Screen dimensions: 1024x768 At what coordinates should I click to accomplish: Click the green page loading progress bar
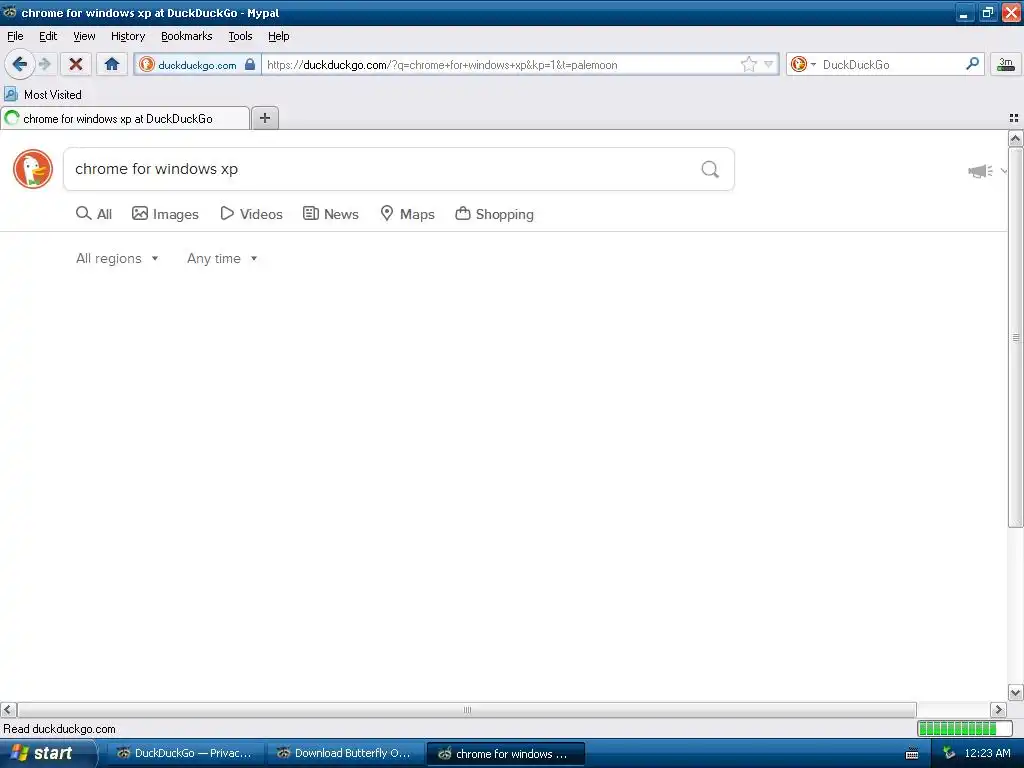[x=965, y=728]
